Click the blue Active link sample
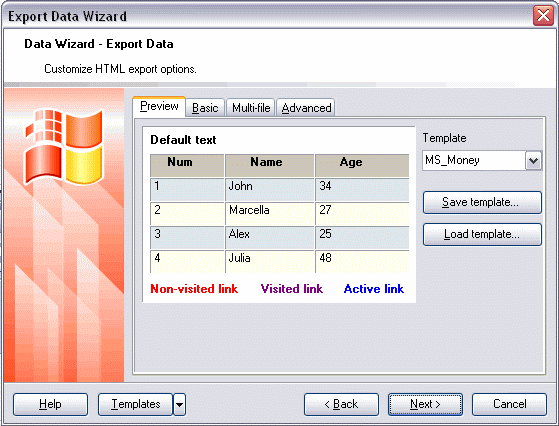This screenshot has height=426, width=559. pos(374,289)
